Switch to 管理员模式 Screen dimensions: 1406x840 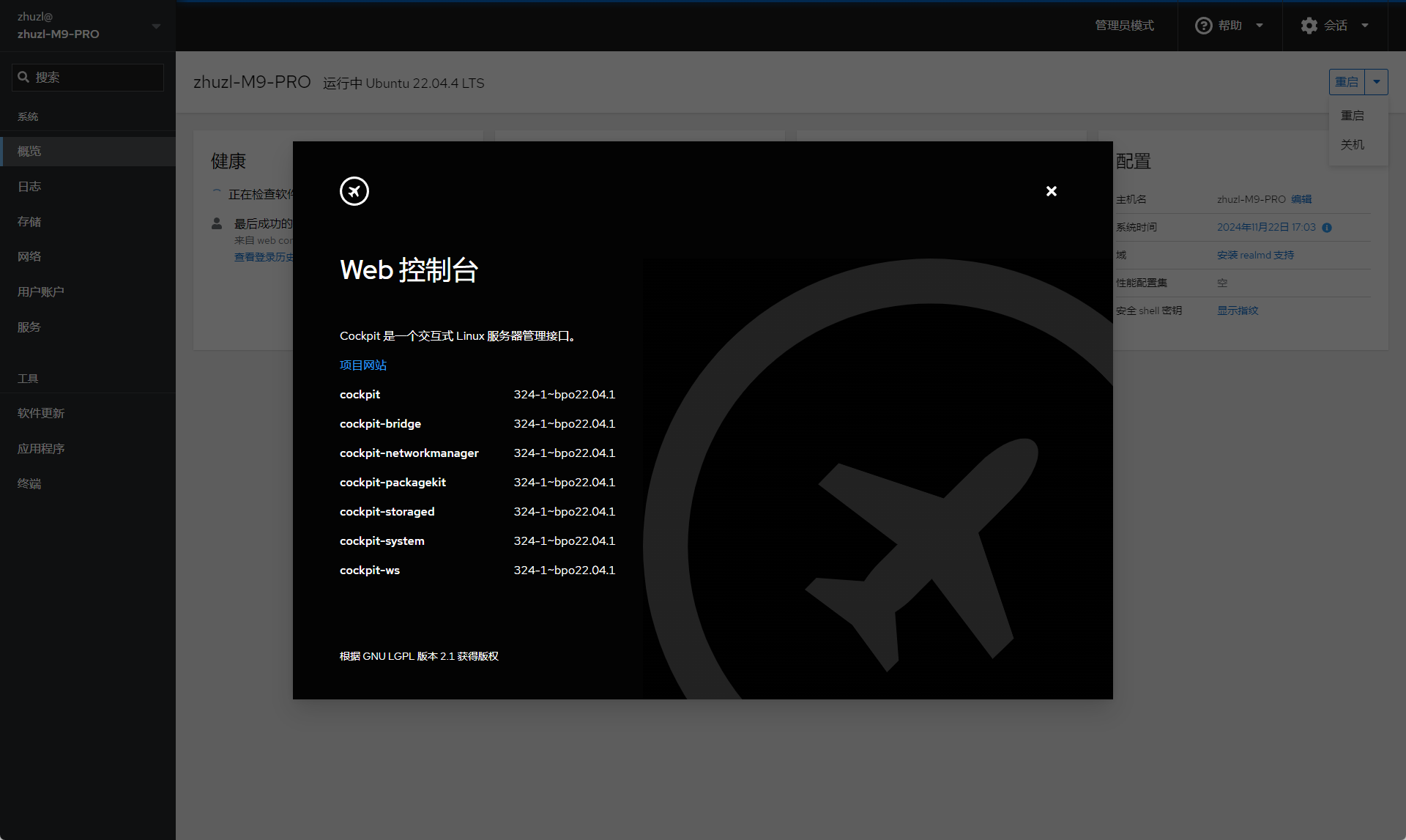coord(1124,26)
